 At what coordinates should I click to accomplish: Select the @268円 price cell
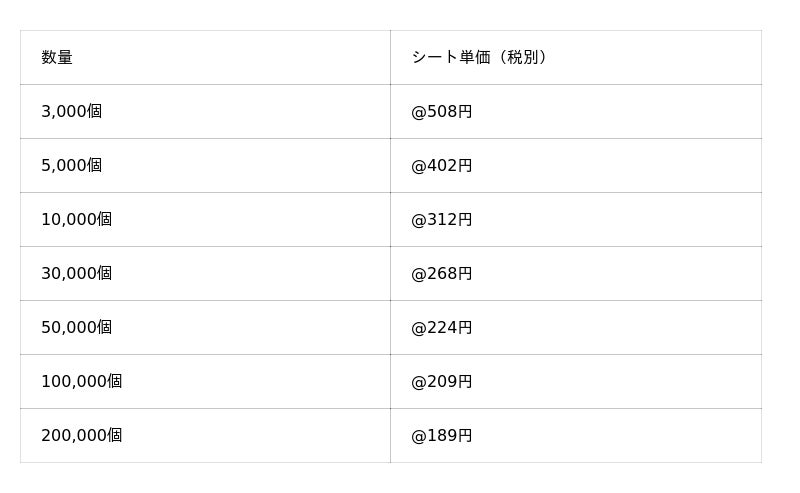click(x=442, y=274)
